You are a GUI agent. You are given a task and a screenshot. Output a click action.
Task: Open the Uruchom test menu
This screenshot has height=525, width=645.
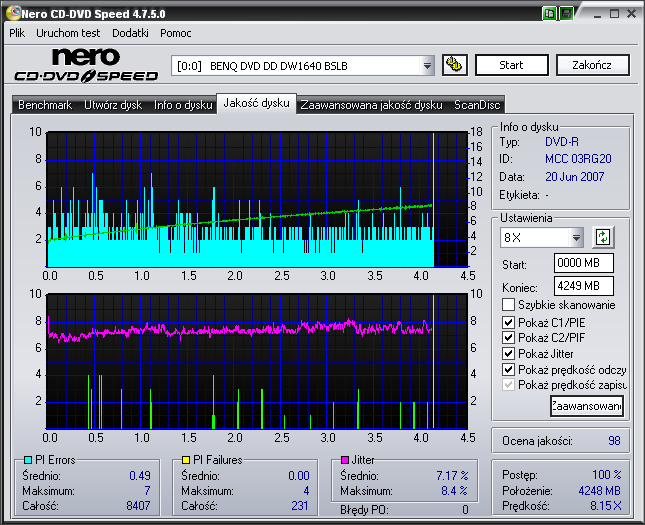point(68,33)
